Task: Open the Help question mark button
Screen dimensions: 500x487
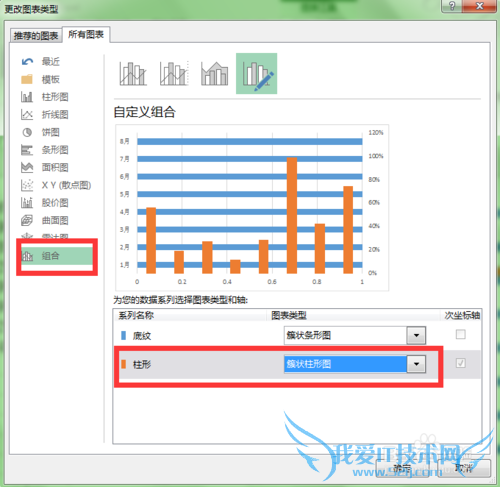Action: [x=452, y=6]
